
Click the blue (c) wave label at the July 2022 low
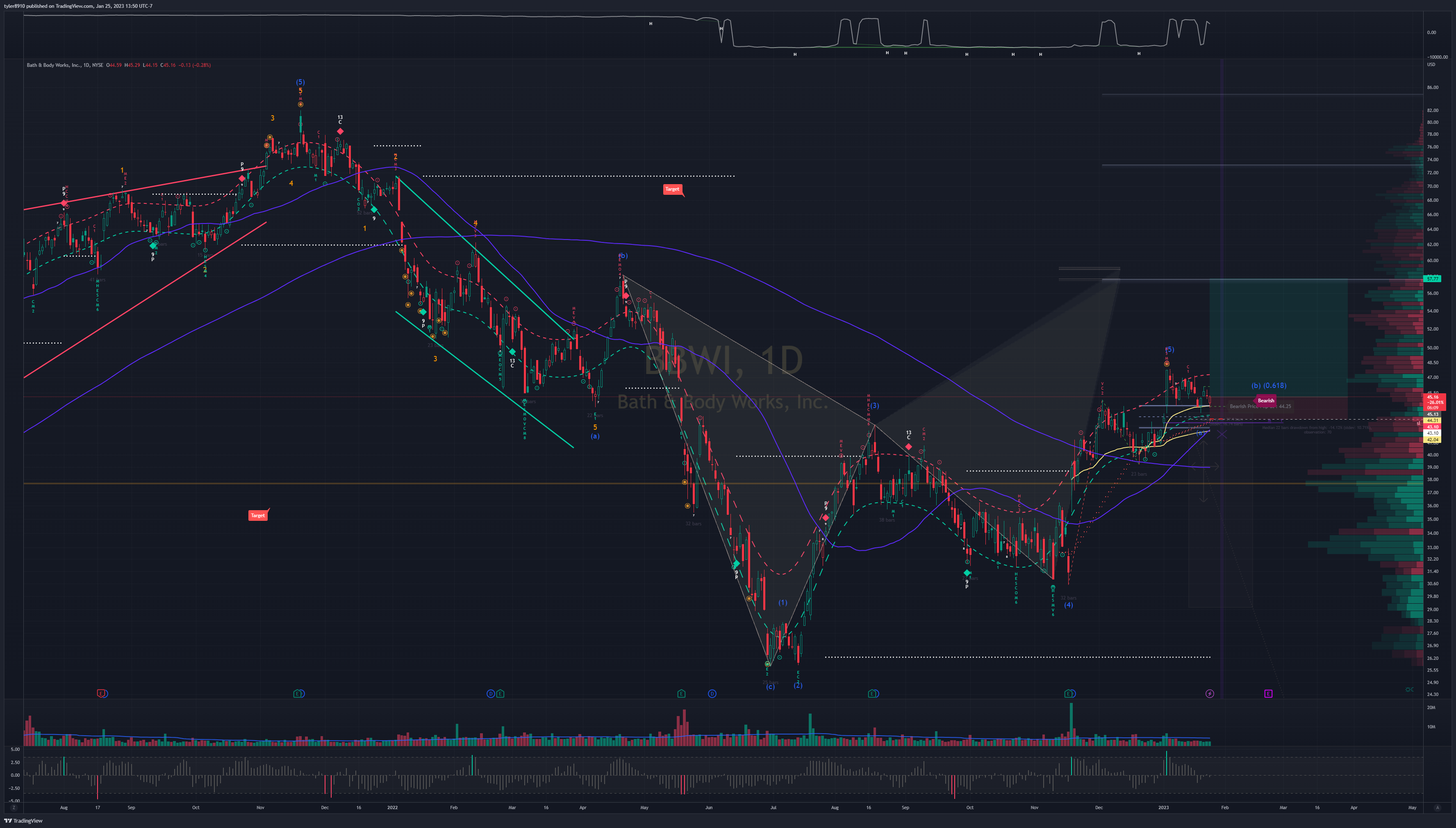pyautogui.click(x=770, y=687)
